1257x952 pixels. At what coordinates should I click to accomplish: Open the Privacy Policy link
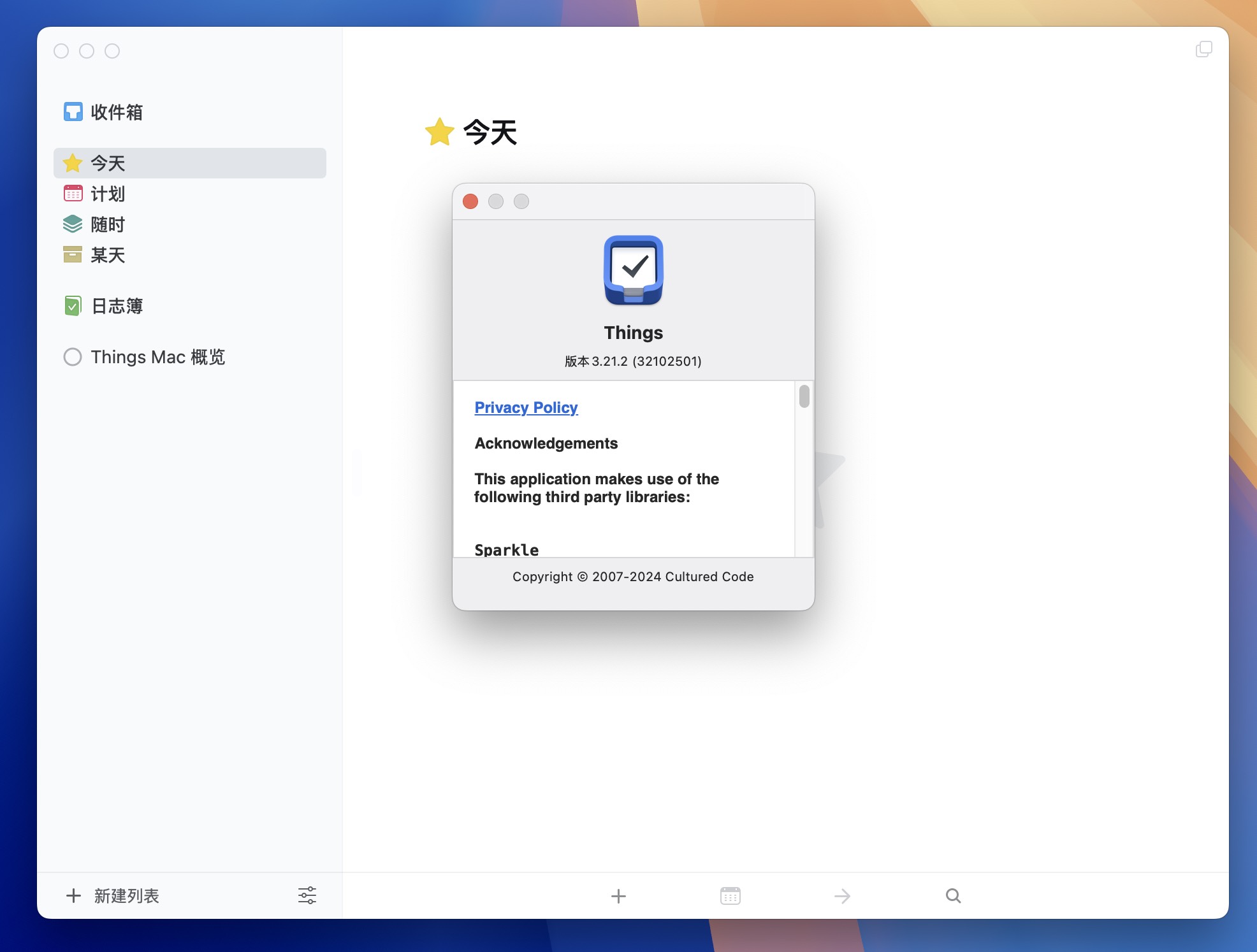tap(526, 408)
